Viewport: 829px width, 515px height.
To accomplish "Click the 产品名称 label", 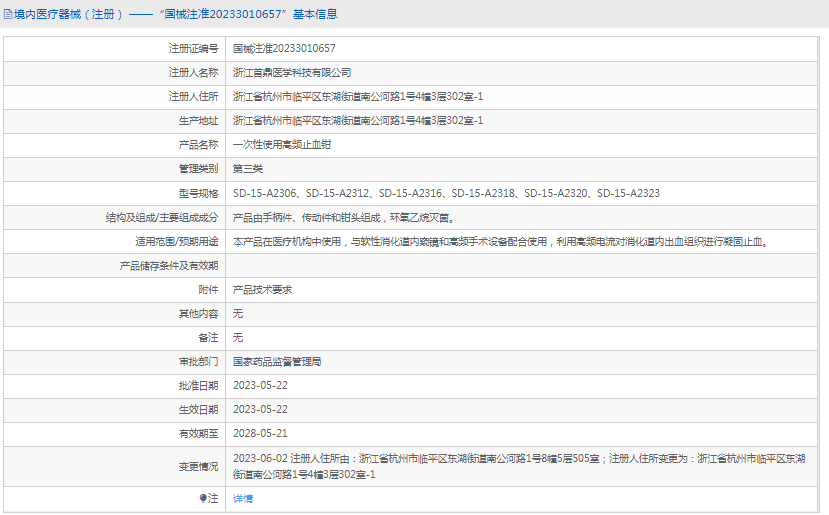I will [x=198, y=145].
